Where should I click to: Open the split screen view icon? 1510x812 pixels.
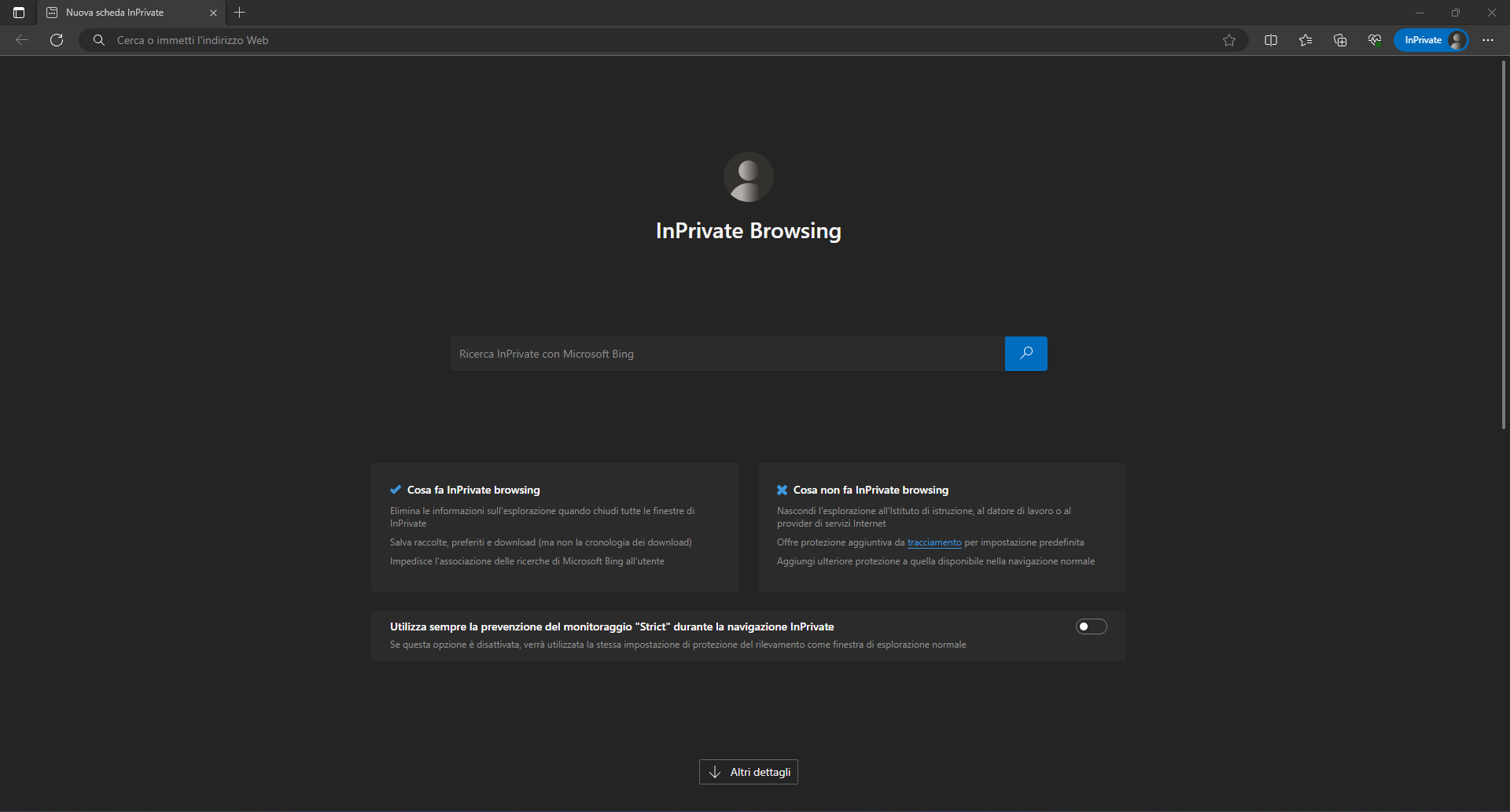[x=1271, y=40]
